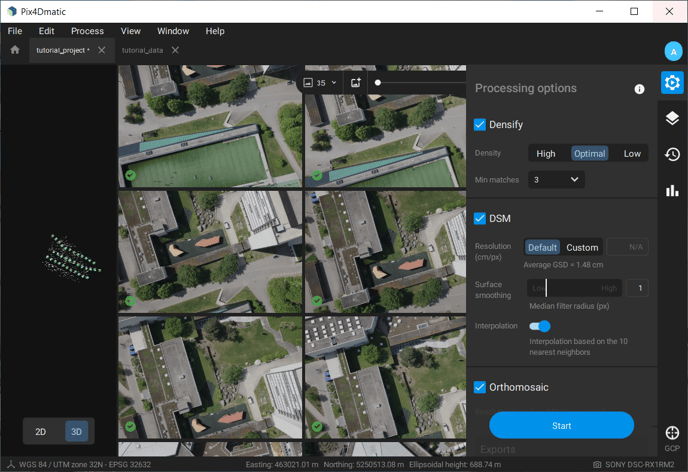Uncheck the Densify checkbox
Viewport: 688px width, 472px height.
(480, 125)
